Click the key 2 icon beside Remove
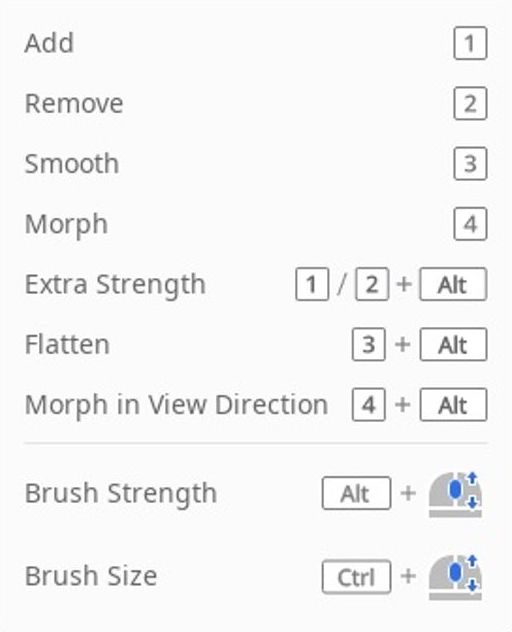512x632 pixels. pyautogui.click(x=470, y=104)
